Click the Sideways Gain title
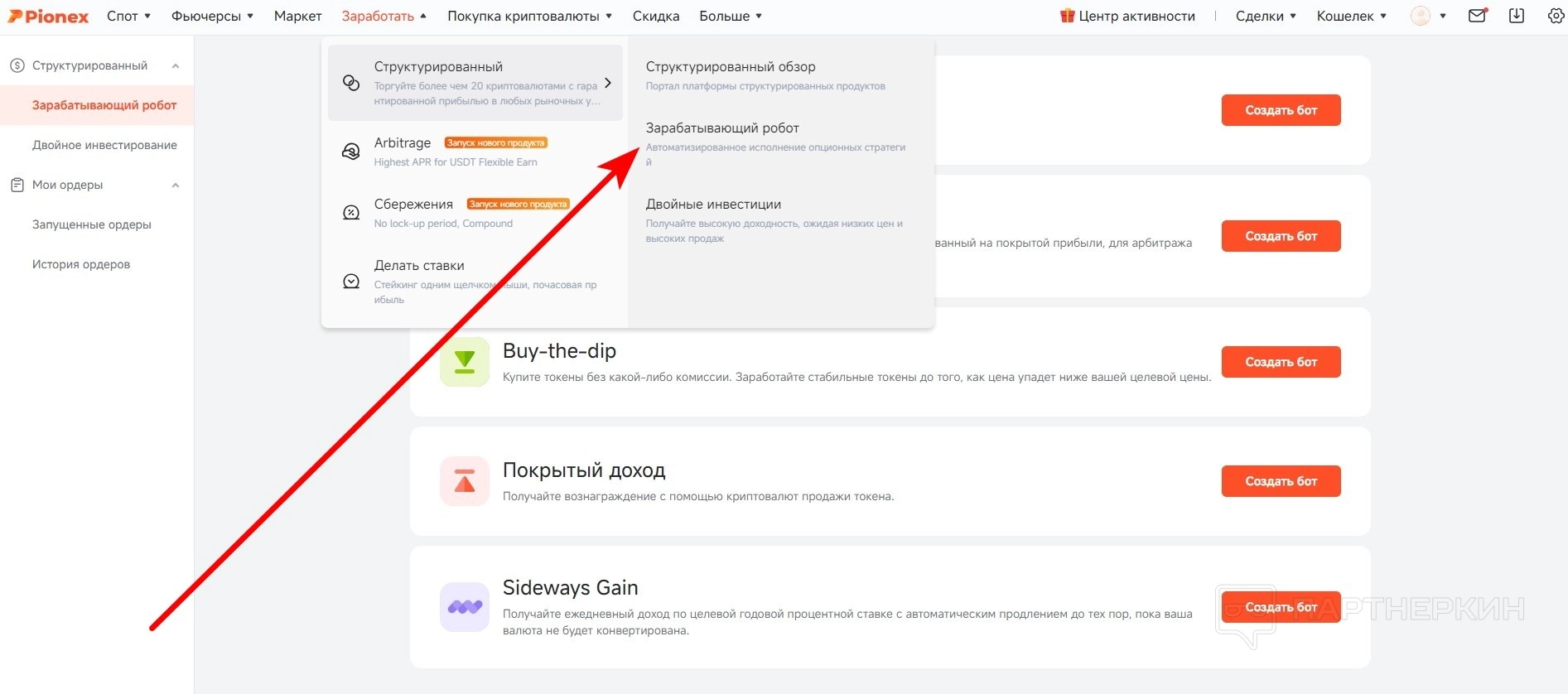Screen dimensions: 1568x694 (570, 588)
